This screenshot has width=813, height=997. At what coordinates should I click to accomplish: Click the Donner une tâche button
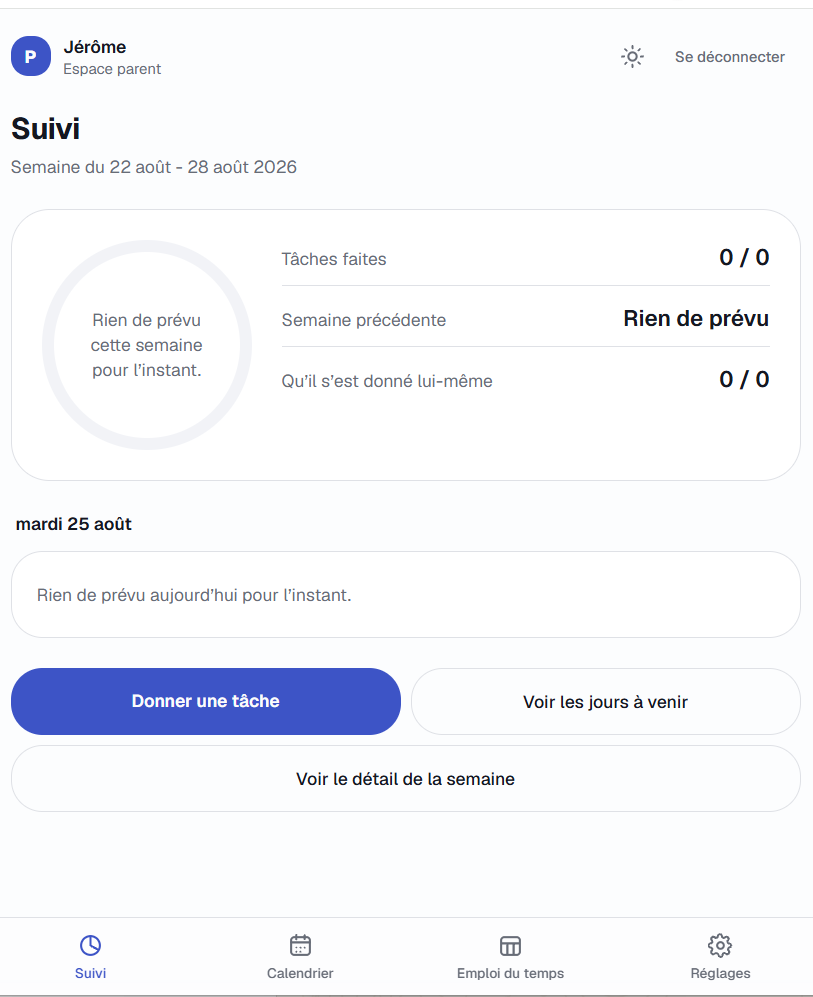click(206, 701)
